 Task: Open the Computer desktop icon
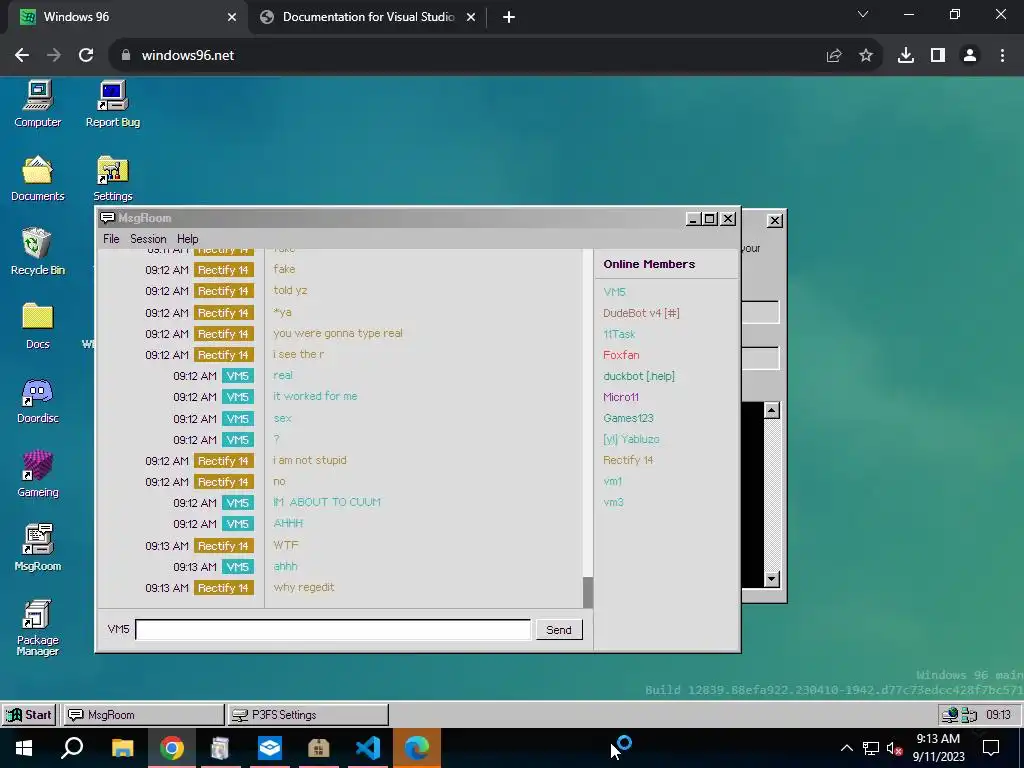(x=38, y=104)
